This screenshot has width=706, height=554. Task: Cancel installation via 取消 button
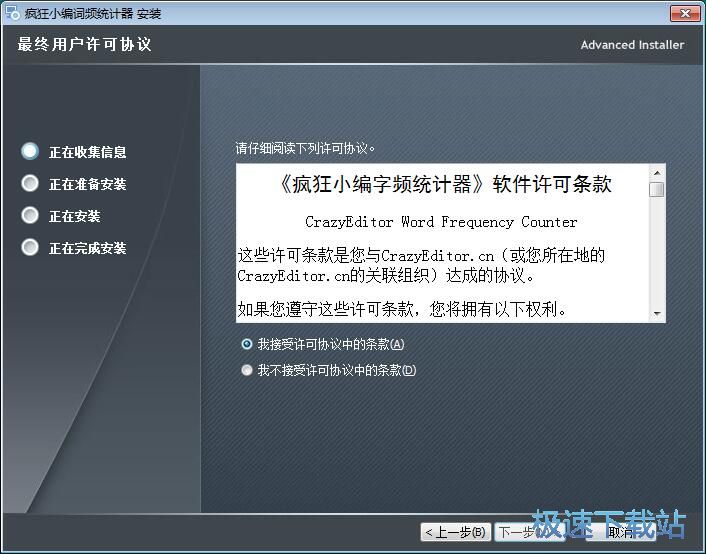(x=622, y=532)
